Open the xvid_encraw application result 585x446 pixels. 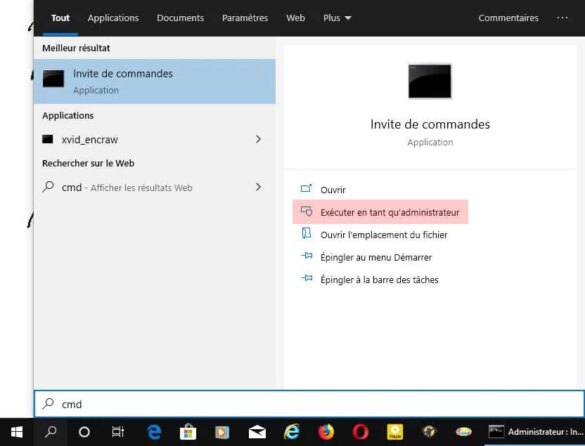tap(155, 140)
